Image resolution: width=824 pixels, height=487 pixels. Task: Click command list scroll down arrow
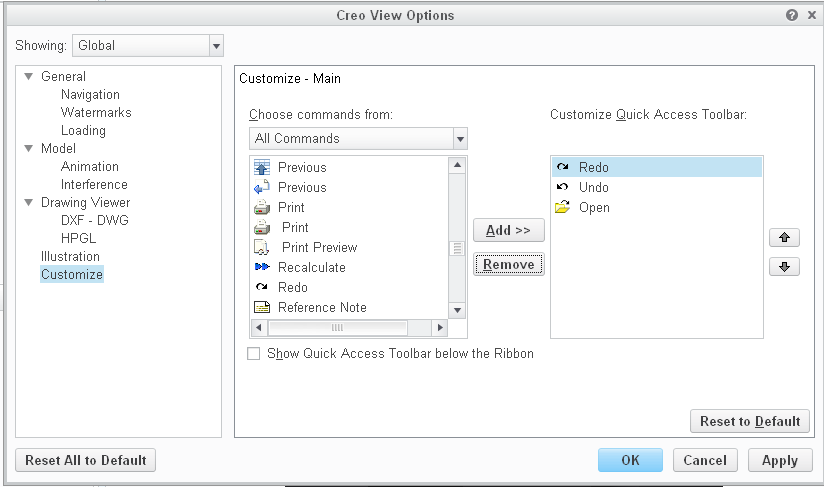(457, 310)
